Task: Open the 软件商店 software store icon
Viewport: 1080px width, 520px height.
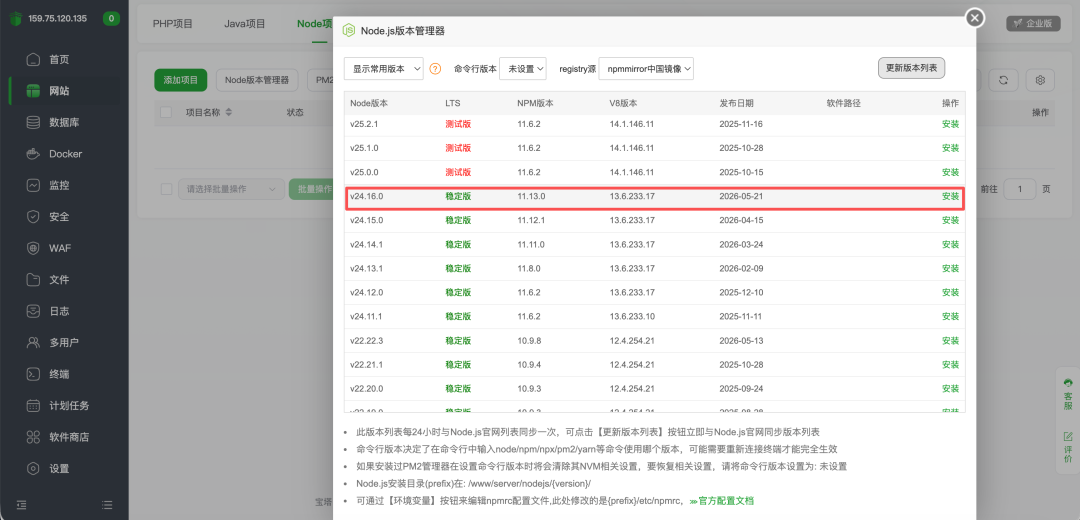Action: point(33,437)
